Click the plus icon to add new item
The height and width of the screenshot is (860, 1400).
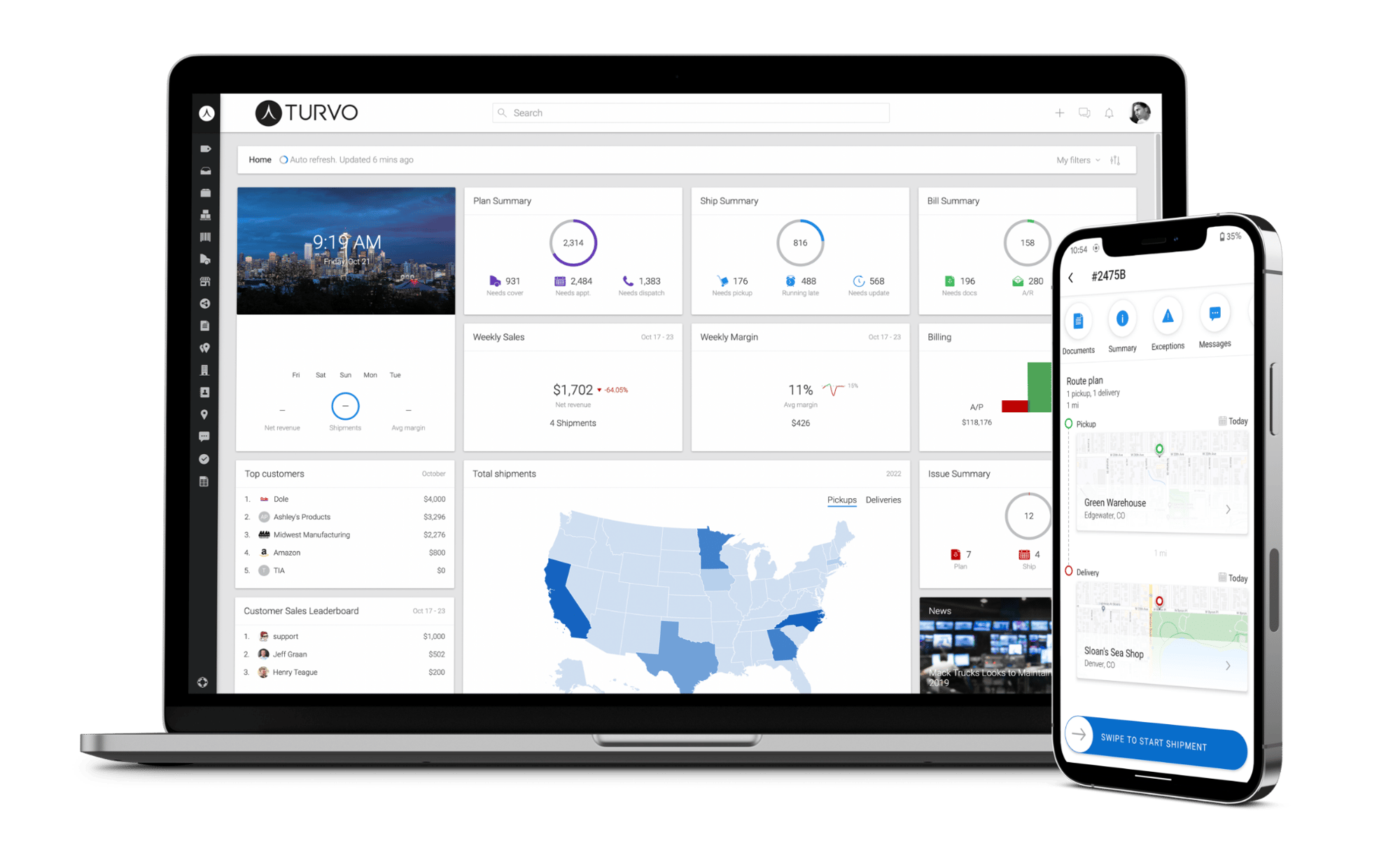pyautogui.click(x=1058, y=113)
